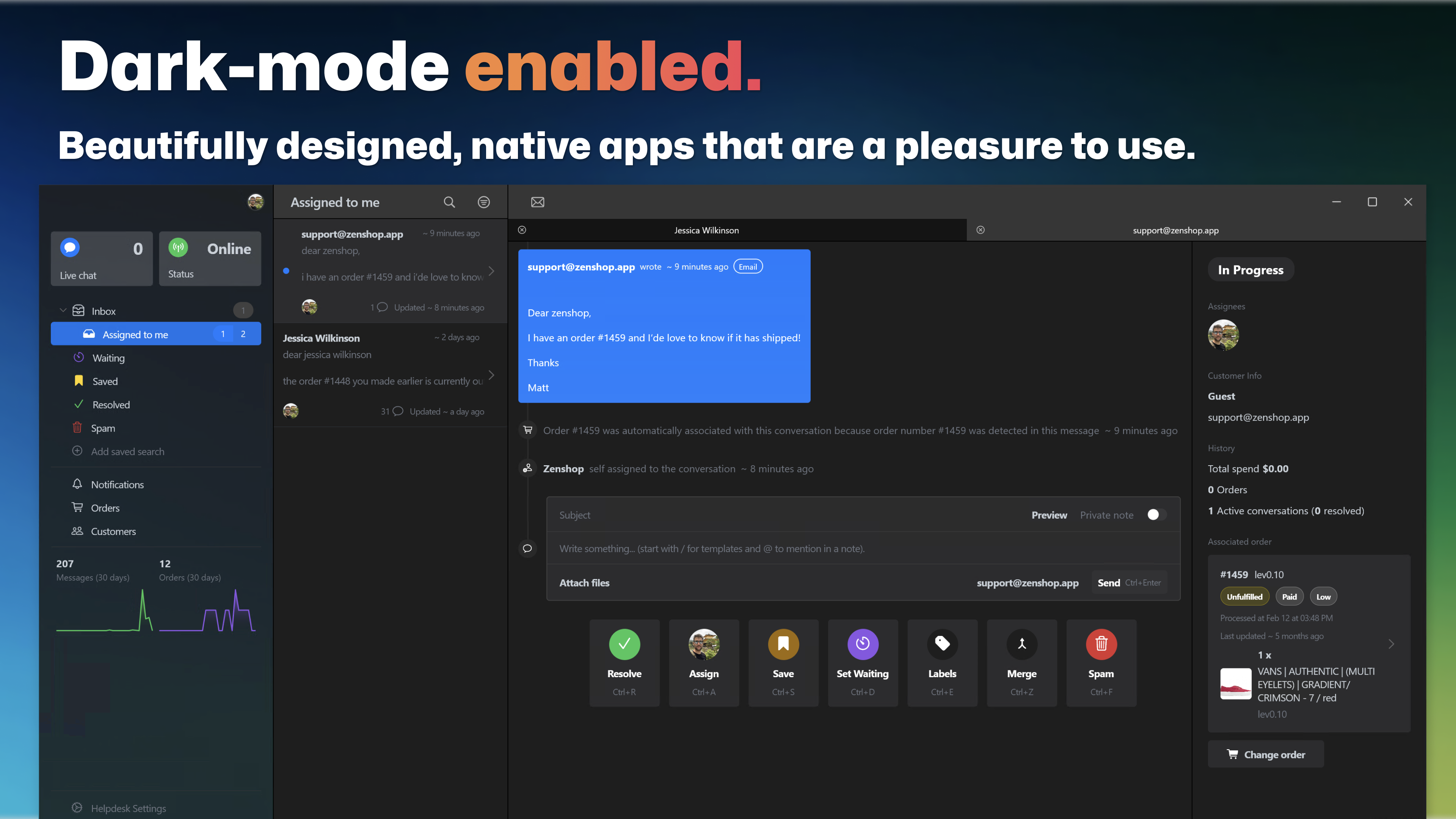Click Add saved search link
1456x819 pixels.
(127, 452)
